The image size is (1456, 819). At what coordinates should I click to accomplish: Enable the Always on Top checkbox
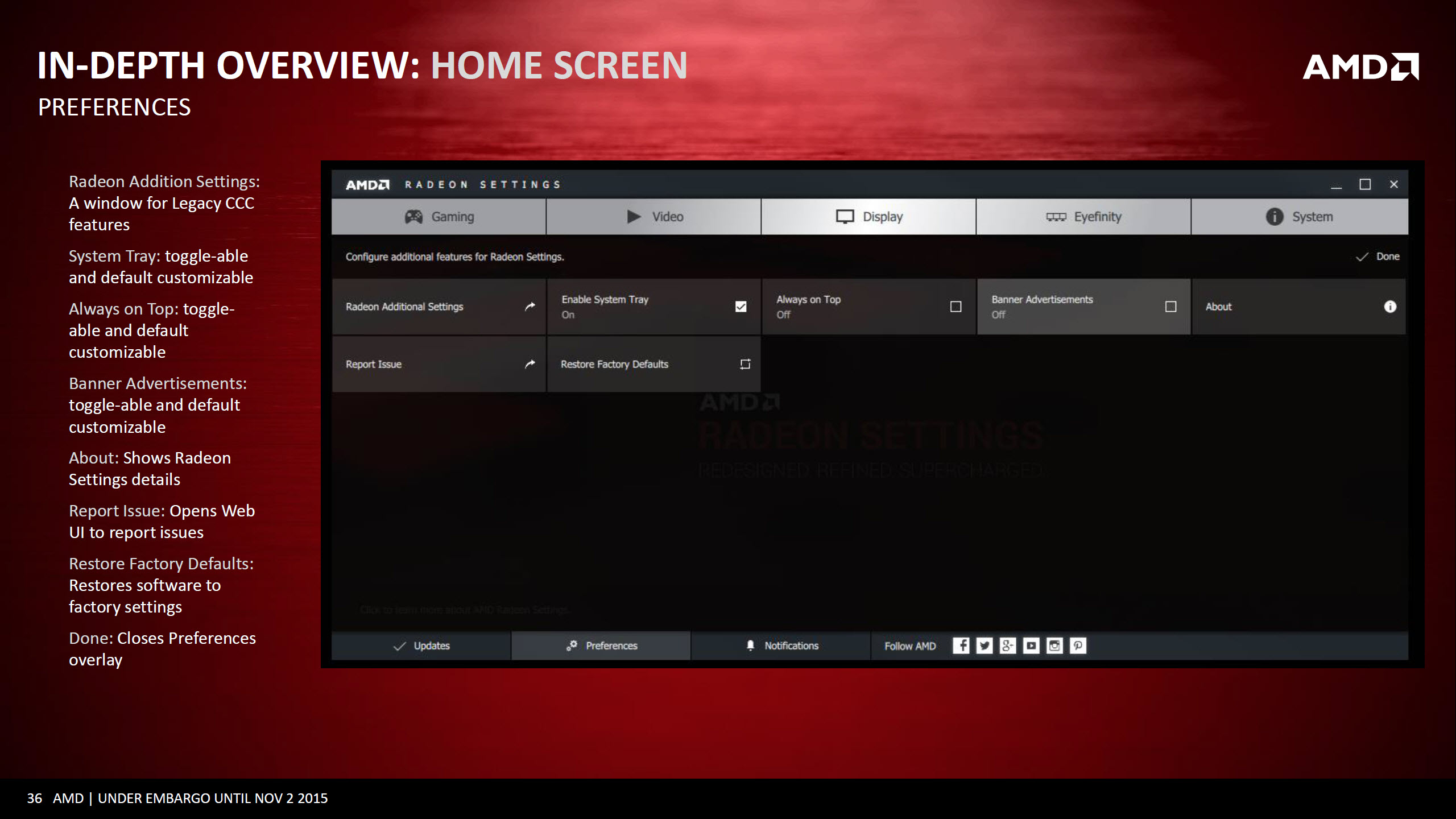[x=955, y=307]
